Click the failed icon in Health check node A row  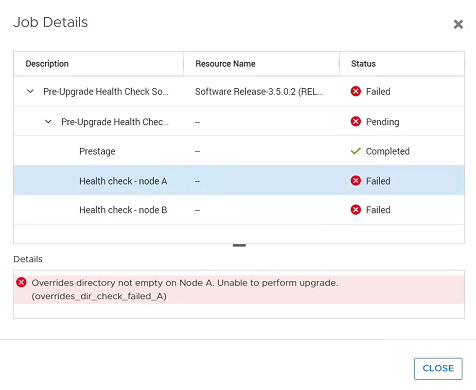pos(356,181)
